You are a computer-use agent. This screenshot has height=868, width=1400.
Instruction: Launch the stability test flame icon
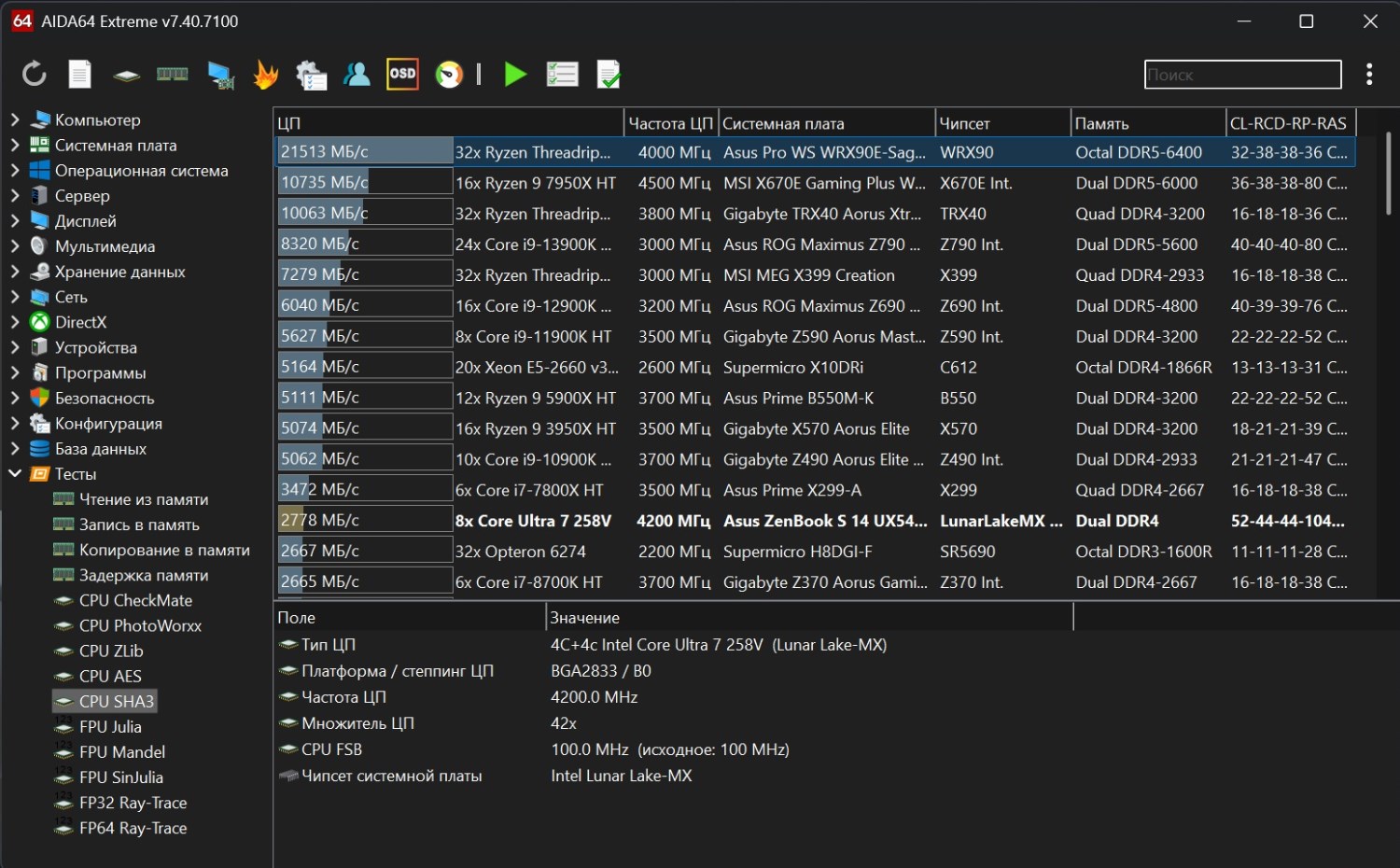click(266, 75)
